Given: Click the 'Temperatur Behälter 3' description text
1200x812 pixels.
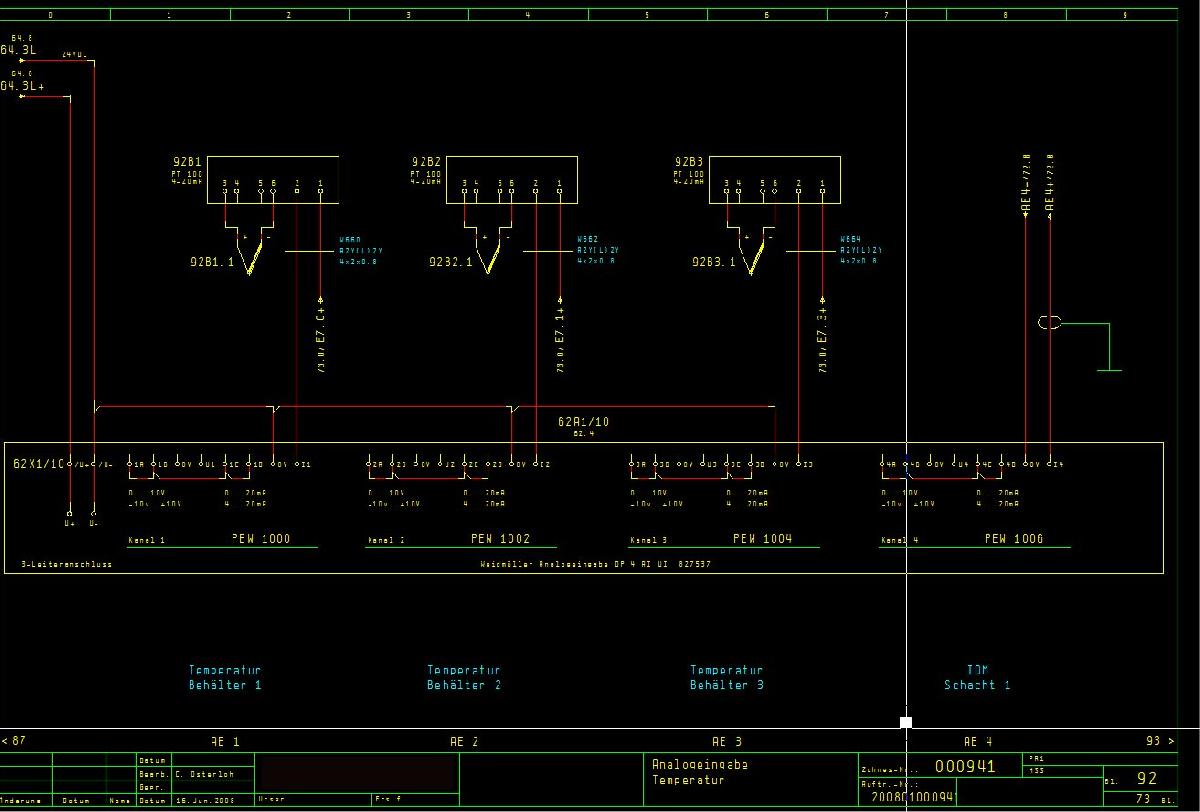Looking at the screenshot, I should click(x=727, y=678).
